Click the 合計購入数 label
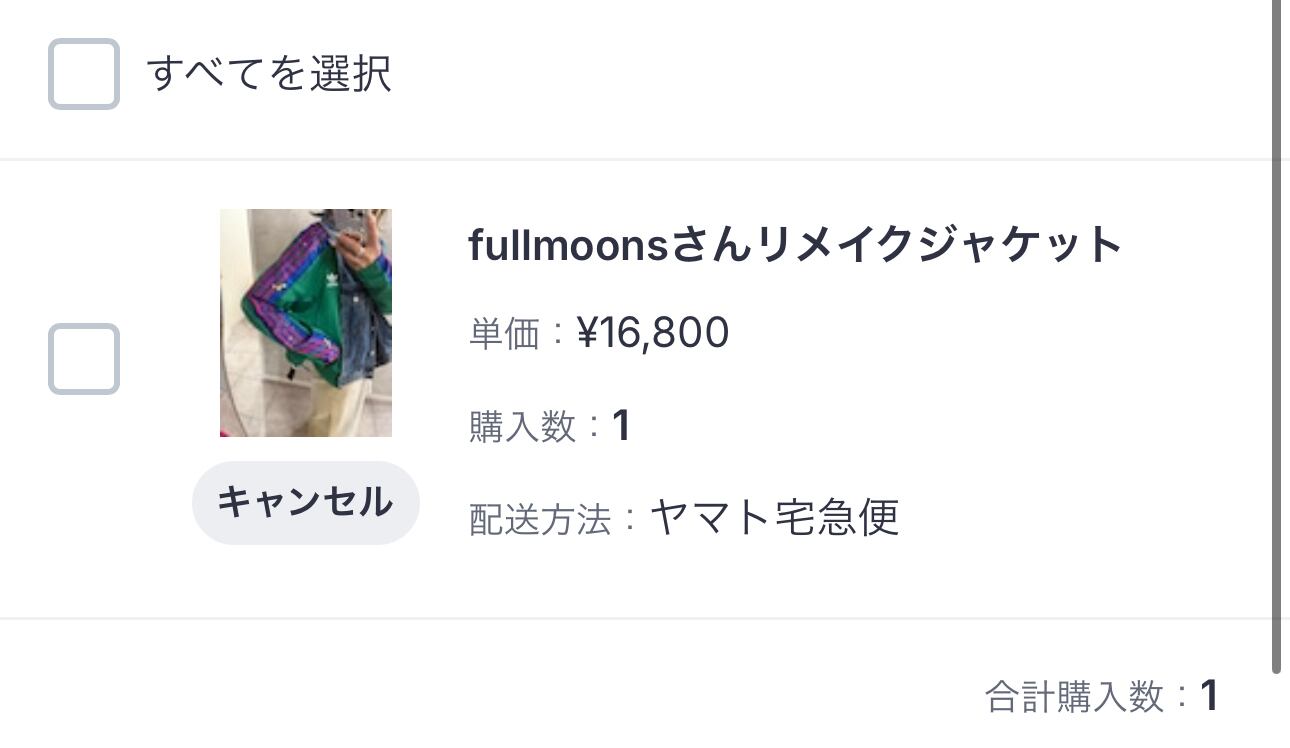The width and height of the screenshot is (1290, 748). pyautogui.click(x=1075, y=696)
